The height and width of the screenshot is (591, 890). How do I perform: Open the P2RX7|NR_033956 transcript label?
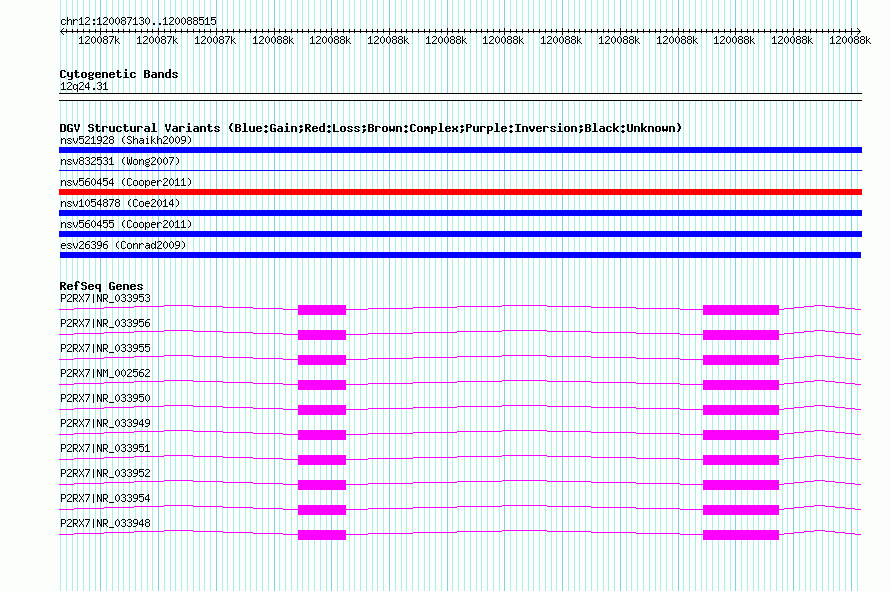[105, 323]
